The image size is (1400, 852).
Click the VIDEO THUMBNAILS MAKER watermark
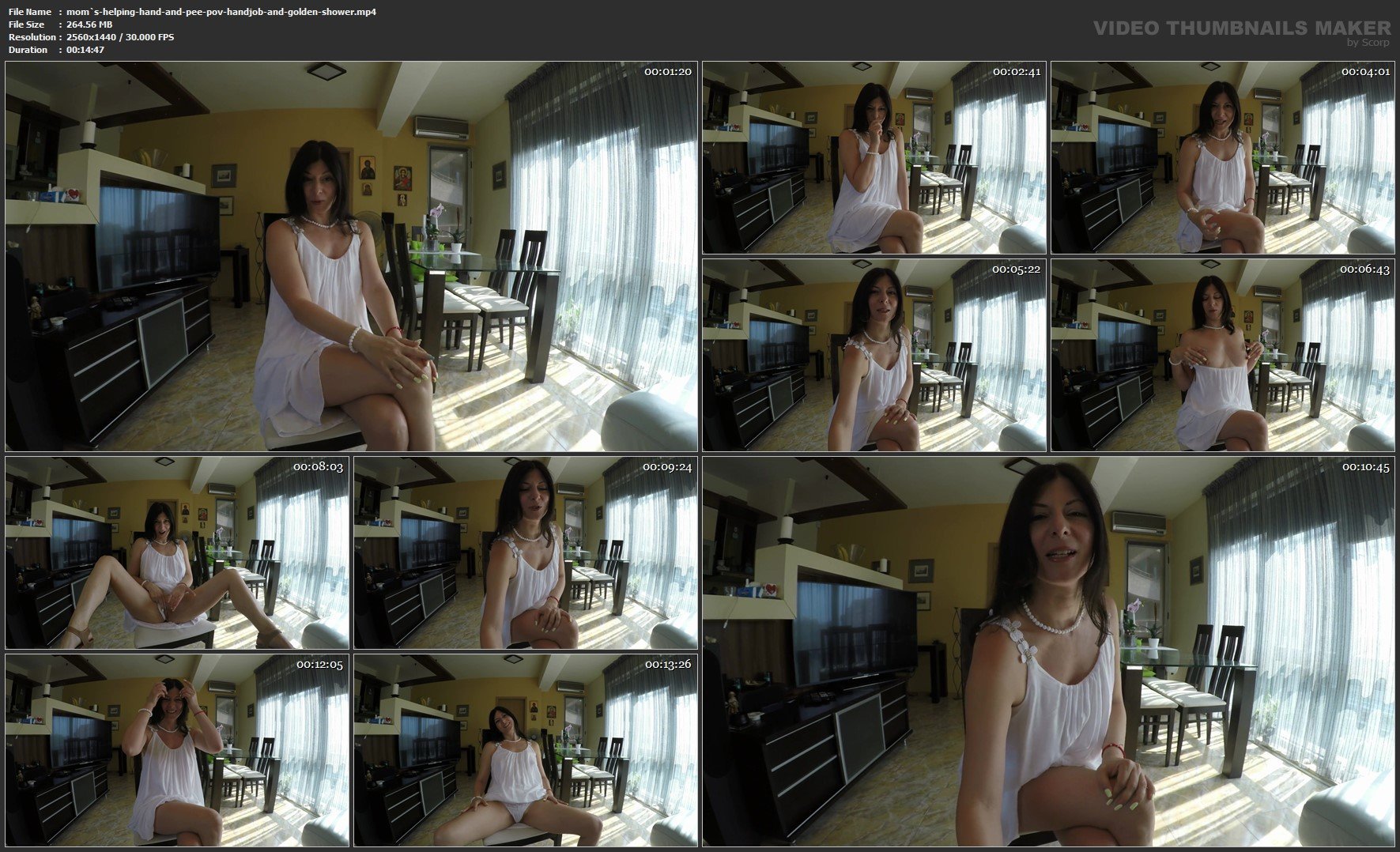coord(1241,28)
